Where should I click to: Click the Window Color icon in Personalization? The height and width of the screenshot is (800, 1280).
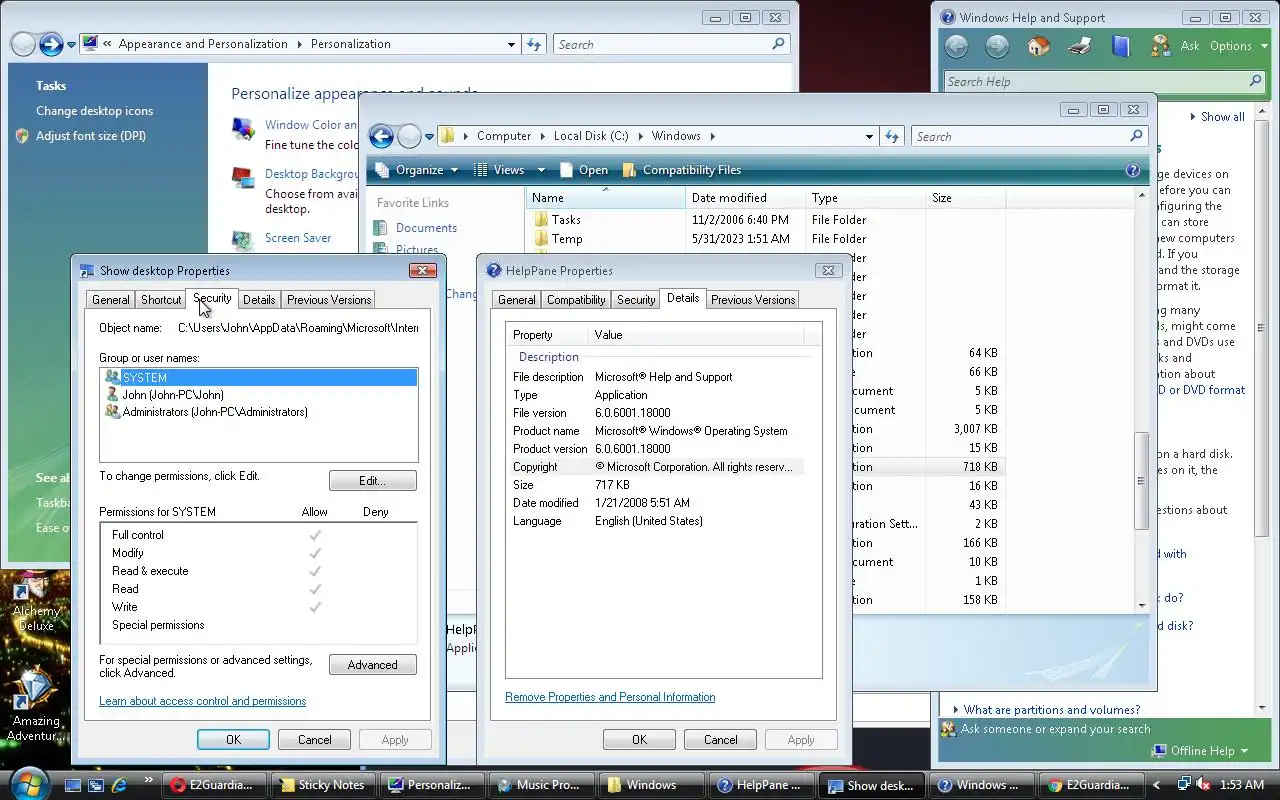243,128
